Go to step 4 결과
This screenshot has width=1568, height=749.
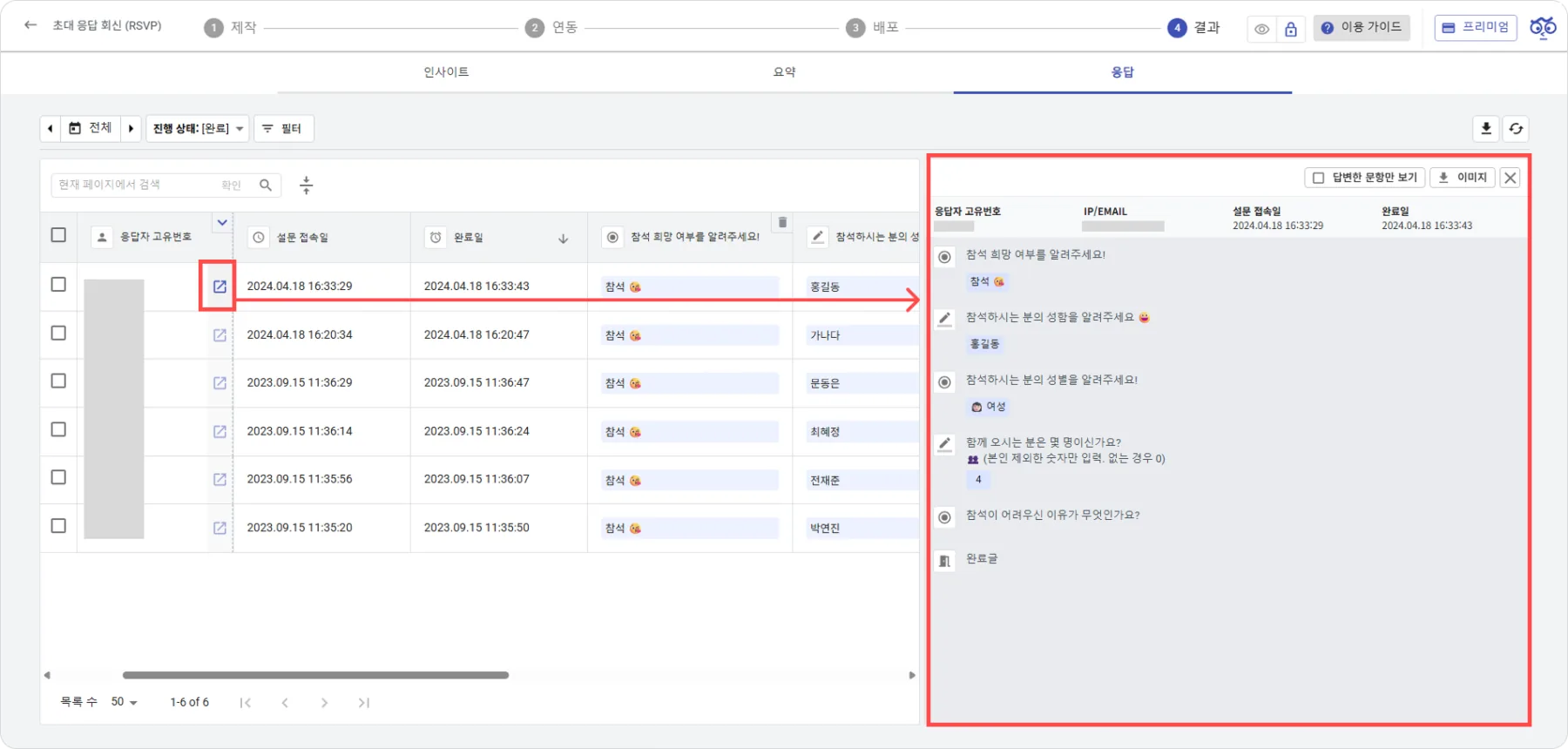click(x=1194, y=28)
